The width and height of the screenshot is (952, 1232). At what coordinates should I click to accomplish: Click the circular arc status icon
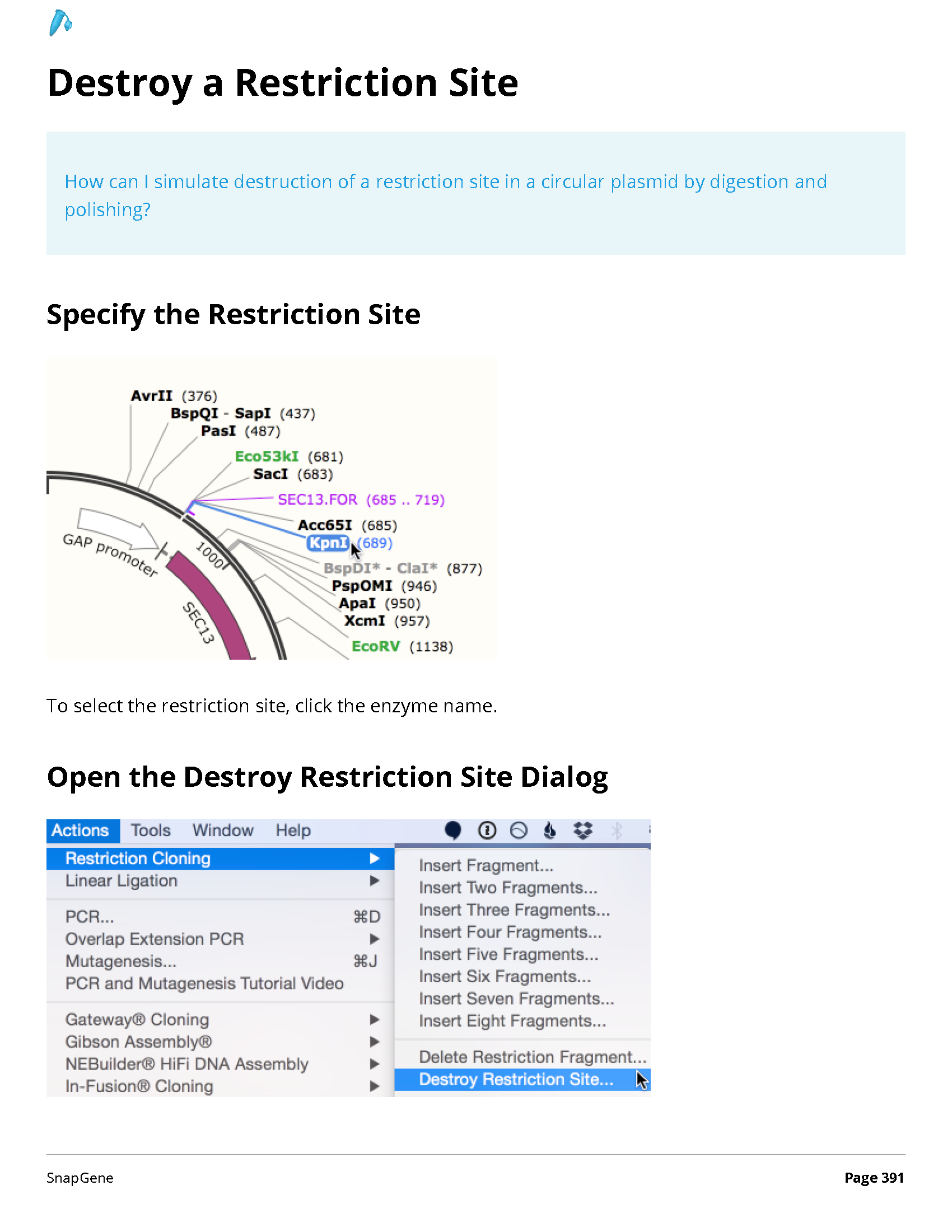point(519,830)
